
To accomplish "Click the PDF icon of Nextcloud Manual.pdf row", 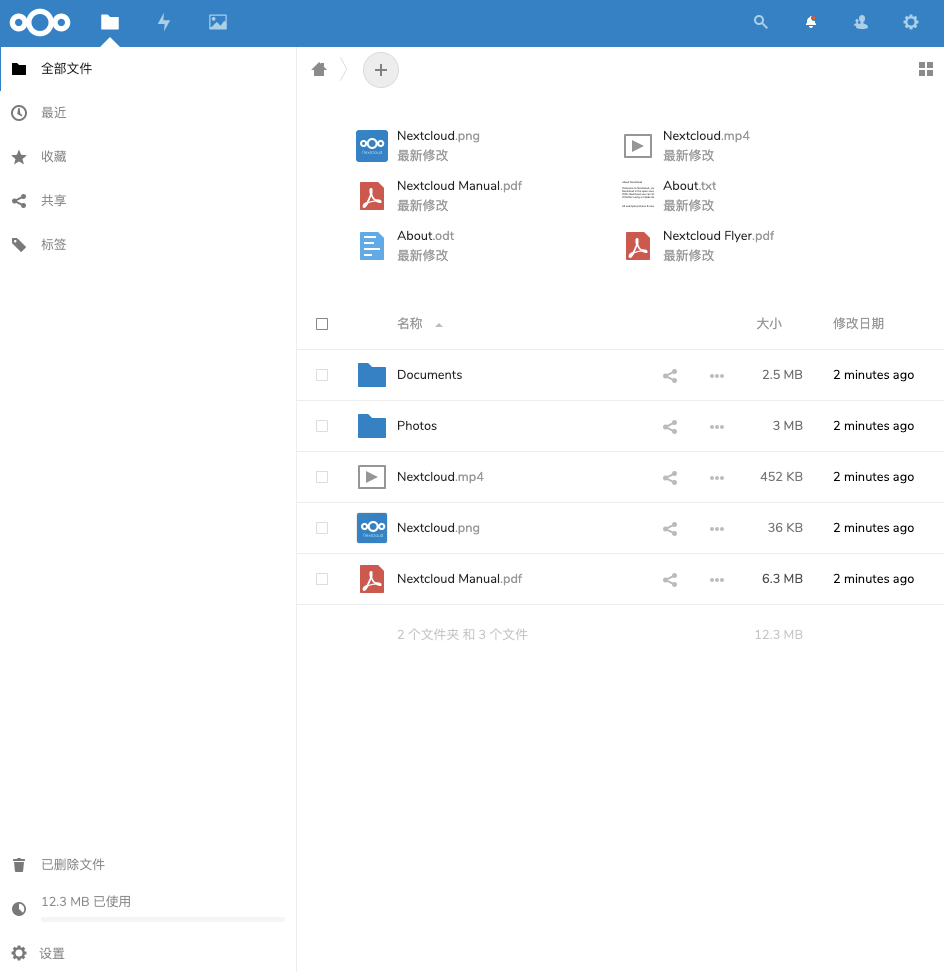I will pyautogui.click(x=372, y=579).
